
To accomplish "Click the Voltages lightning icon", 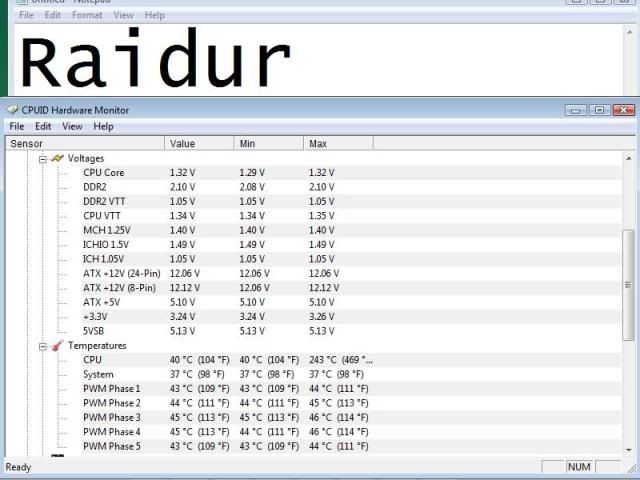I will [58, 158].
